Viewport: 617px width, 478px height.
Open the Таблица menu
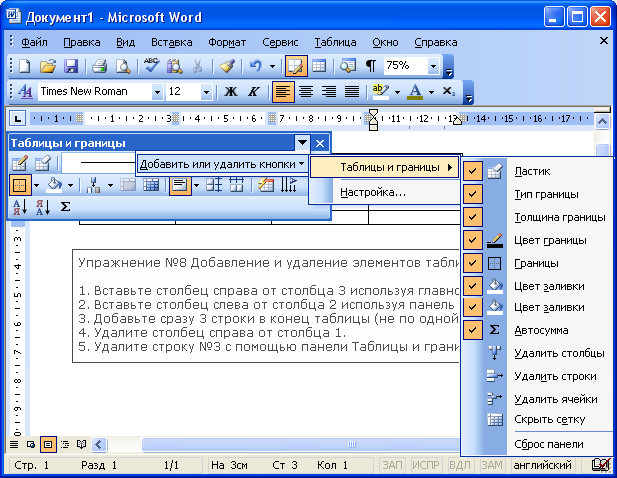tap(335, 42)
